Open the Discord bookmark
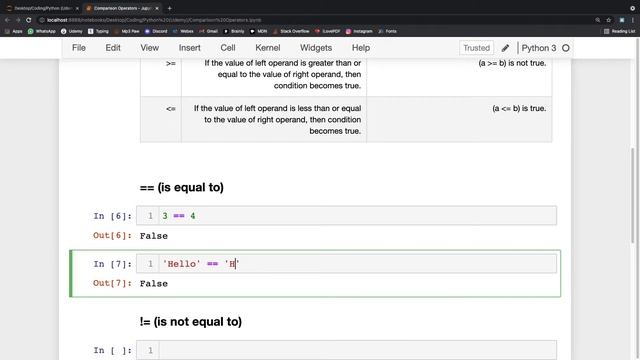The height and width of the screenshot is (360, 640). (x=156, y=31)
